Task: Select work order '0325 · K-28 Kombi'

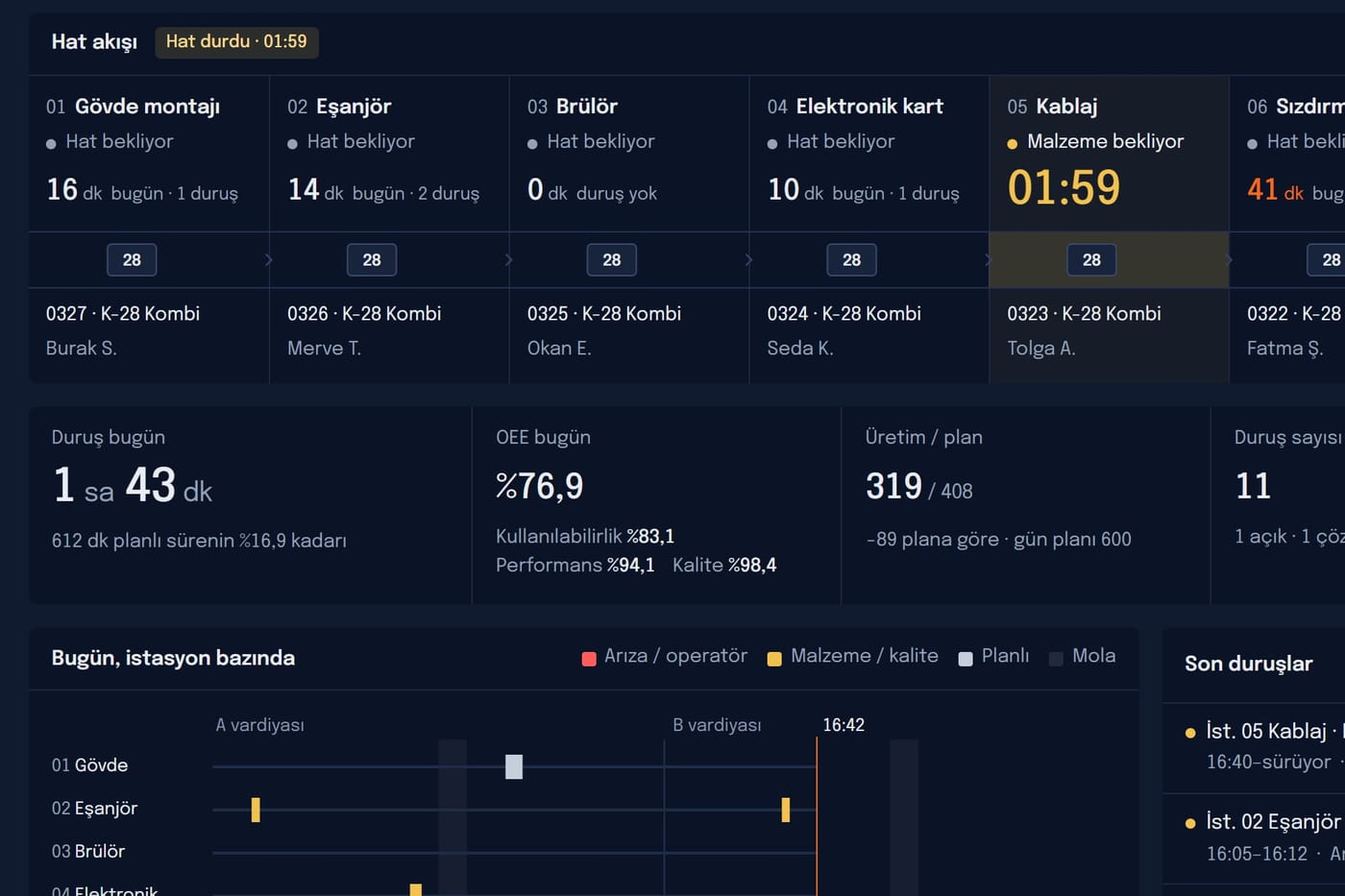Action: (x=604, y=313)
